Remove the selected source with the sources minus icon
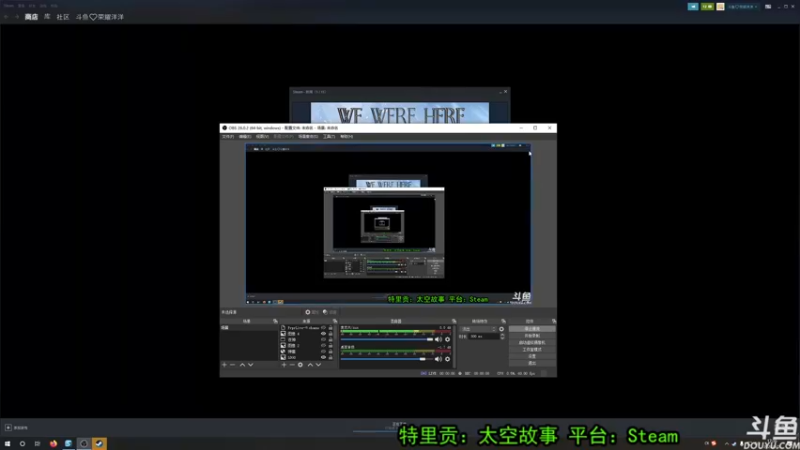800x450 pixels. (x=292, y=365)
